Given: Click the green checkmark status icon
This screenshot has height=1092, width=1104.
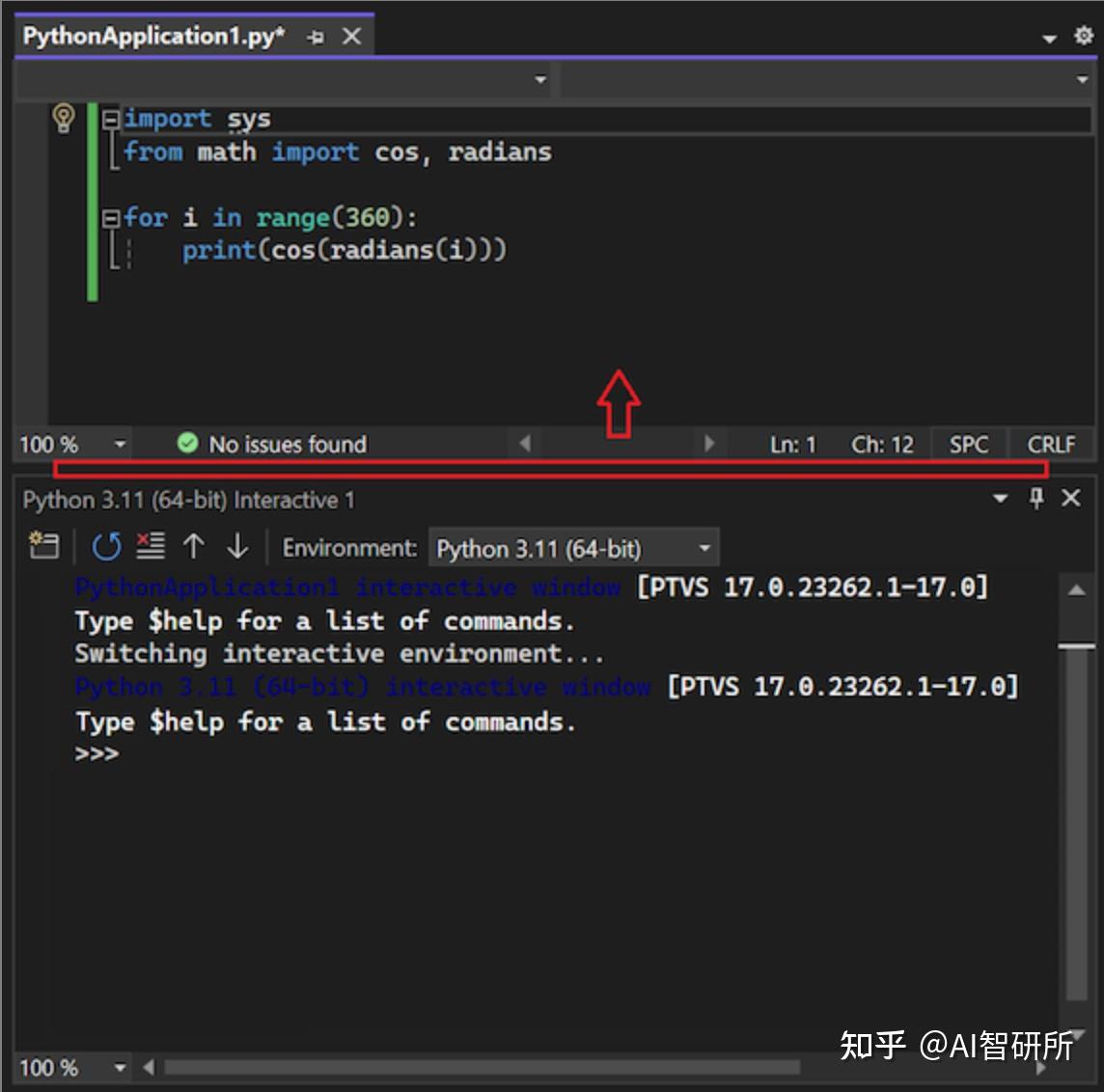Looking at the screenshot, I should 186,444.
